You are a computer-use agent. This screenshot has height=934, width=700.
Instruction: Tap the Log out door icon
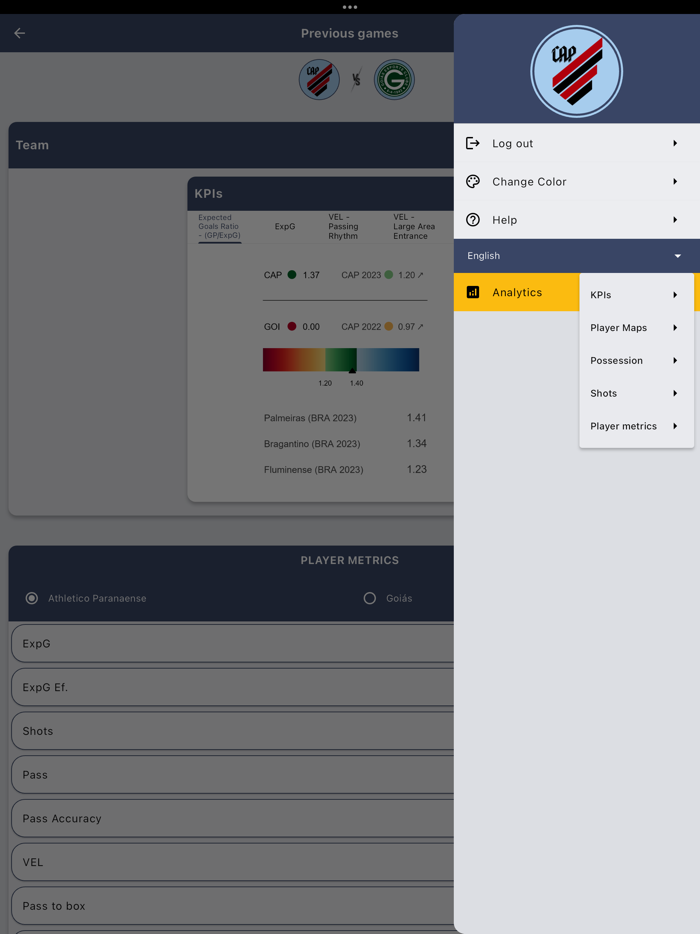pyautogui.click(x=473, y=143)
